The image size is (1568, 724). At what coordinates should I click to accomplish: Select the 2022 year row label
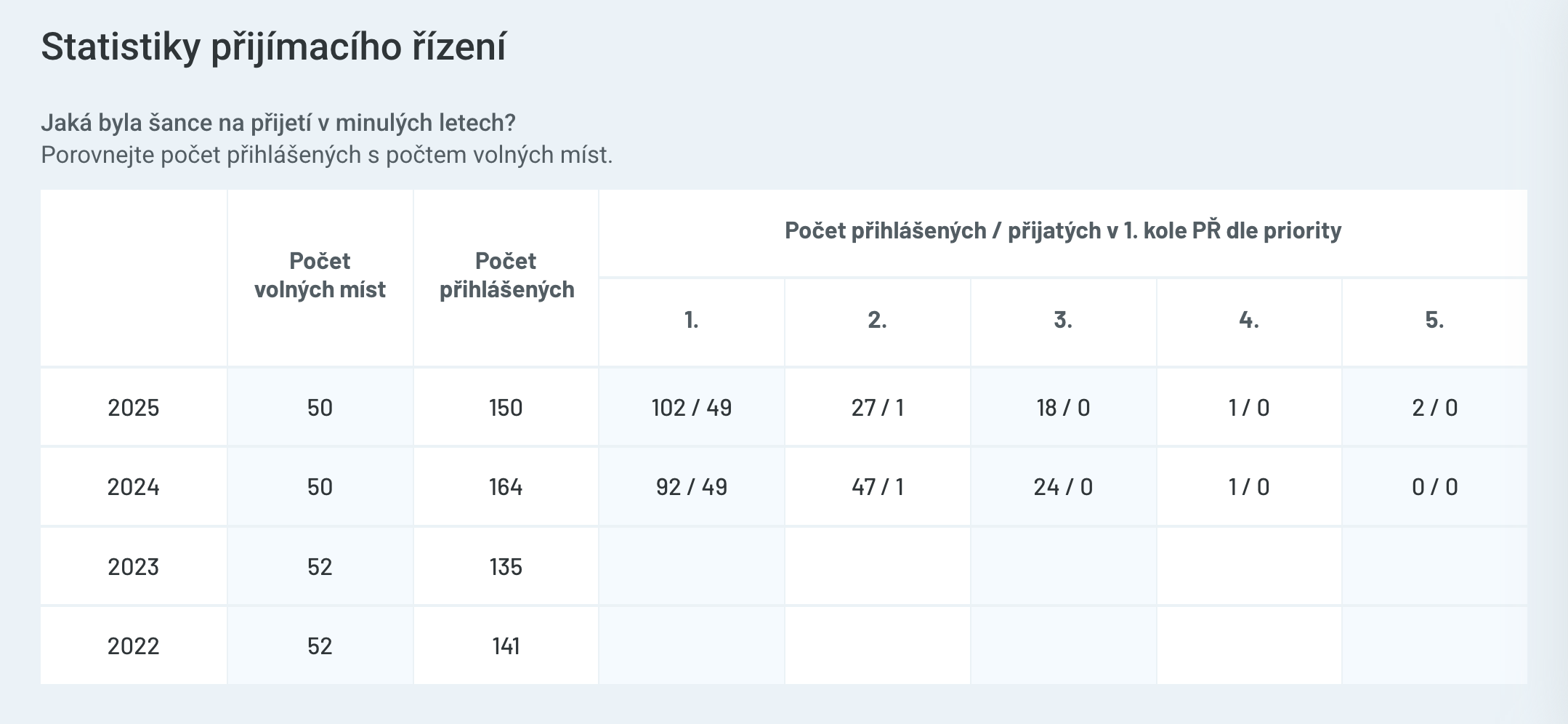(x=134, y=646)
